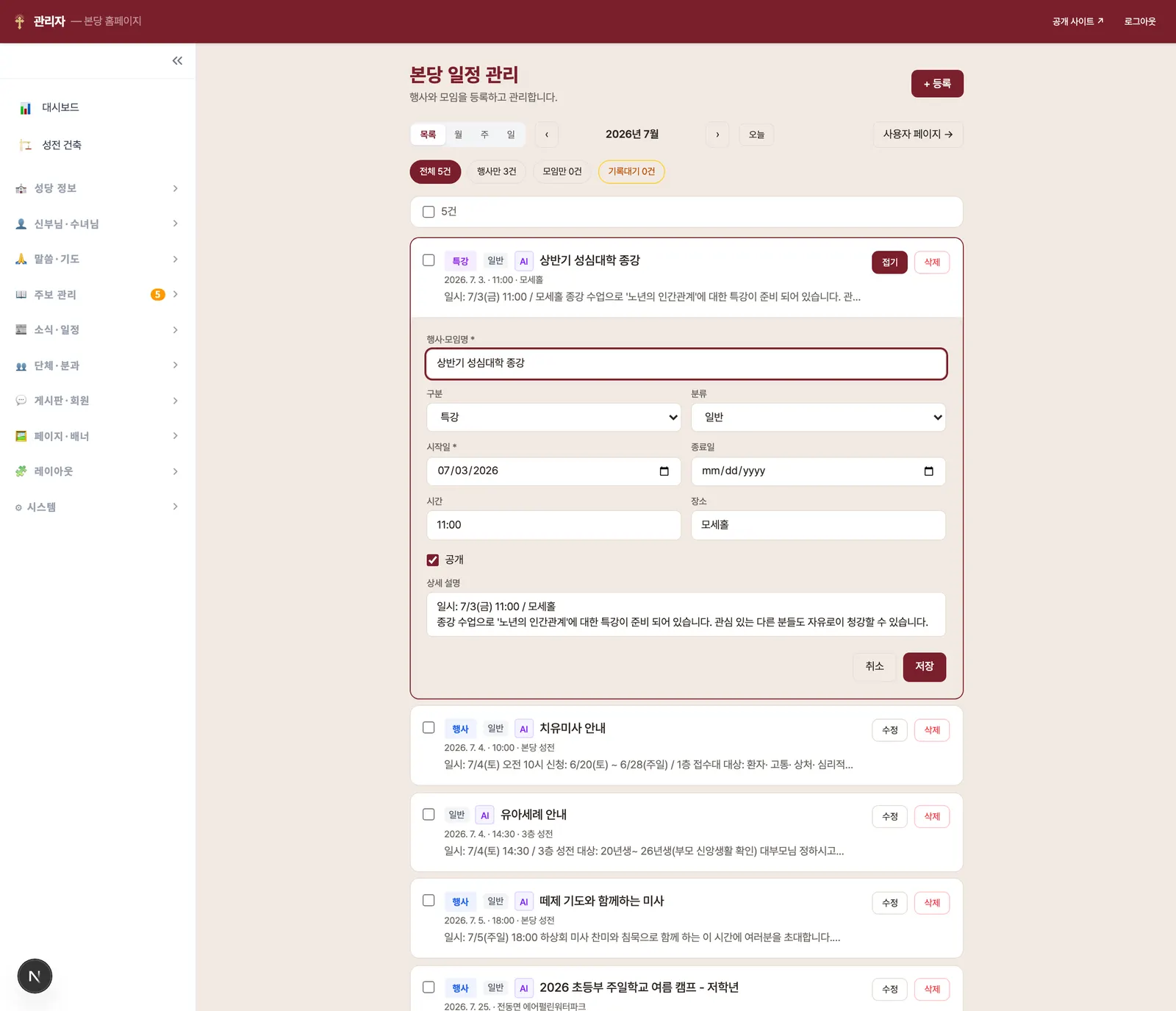Go to next month arrow
The width and height of the screenshot is (1176, 1011).
[717, 135]
